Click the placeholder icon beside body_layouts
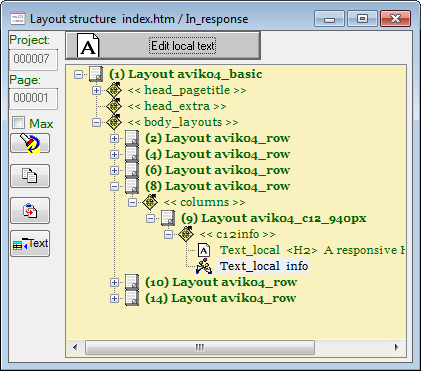The height and width of the screenshot is (371, 421). (114, 122)
